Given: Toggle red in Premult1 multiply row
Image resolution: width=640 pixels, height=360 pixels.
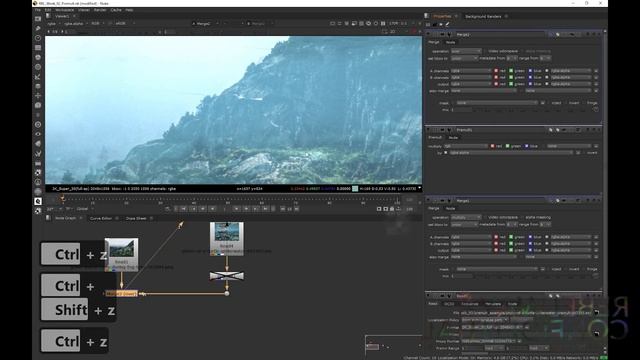Looking at the screenshot, I should [x=493, y=146].
